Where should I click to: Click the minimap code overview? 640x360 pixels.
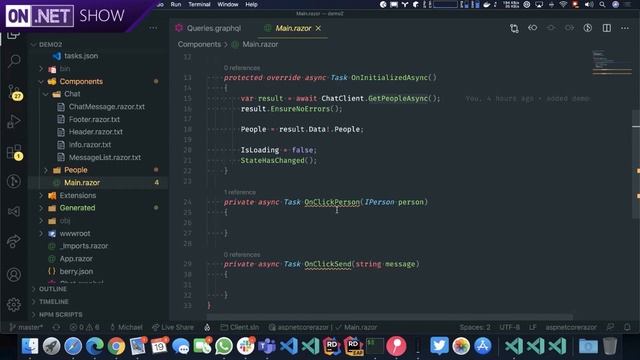[x=611, y=62]
